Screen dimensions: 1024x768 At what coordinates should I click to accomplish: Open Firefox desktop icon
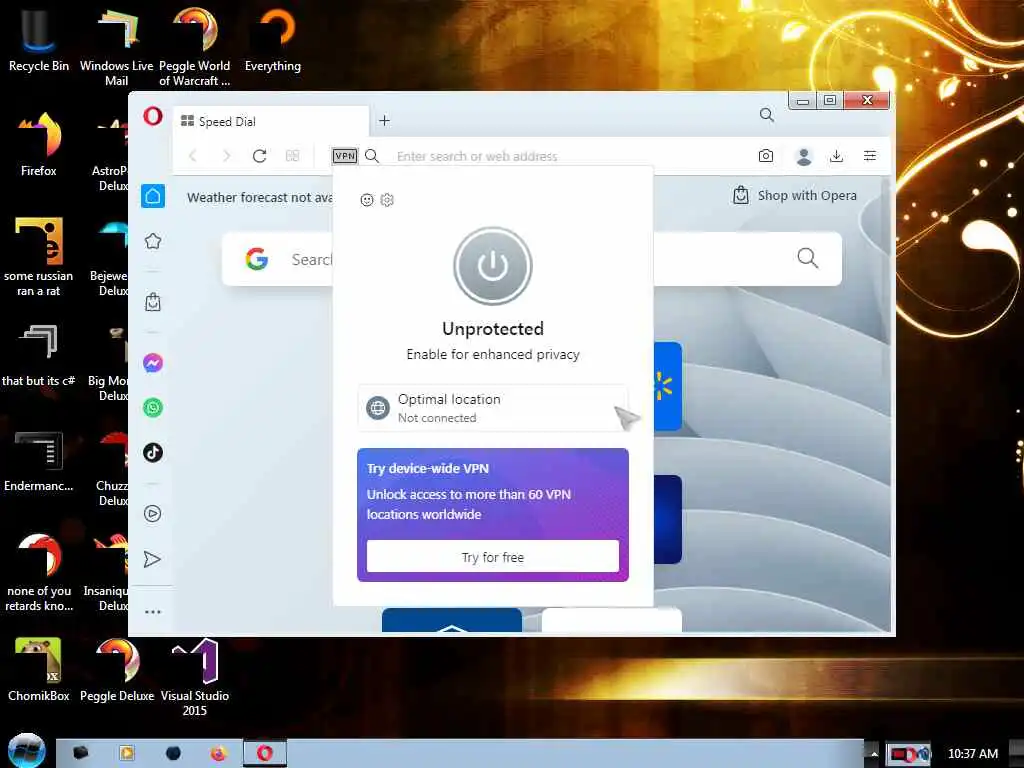point(39,144)
